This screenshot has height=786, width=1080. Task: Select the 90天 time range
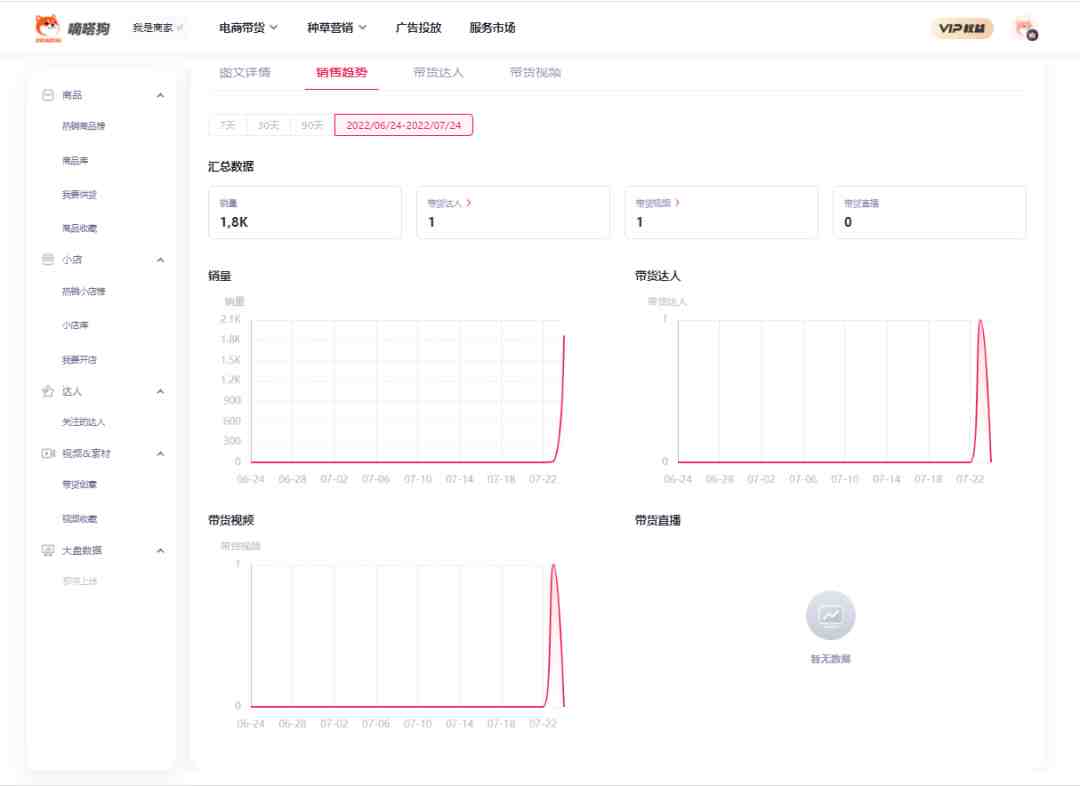click(312, 125)
